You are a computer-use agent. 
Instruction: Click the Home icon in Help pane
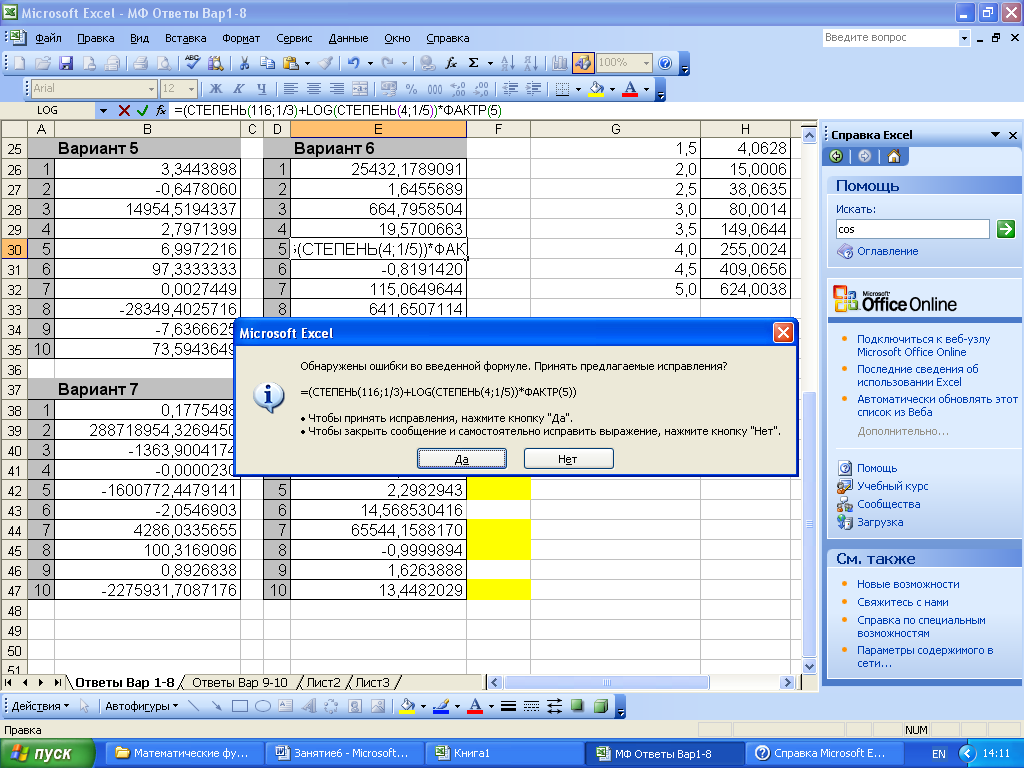(894, 156)
